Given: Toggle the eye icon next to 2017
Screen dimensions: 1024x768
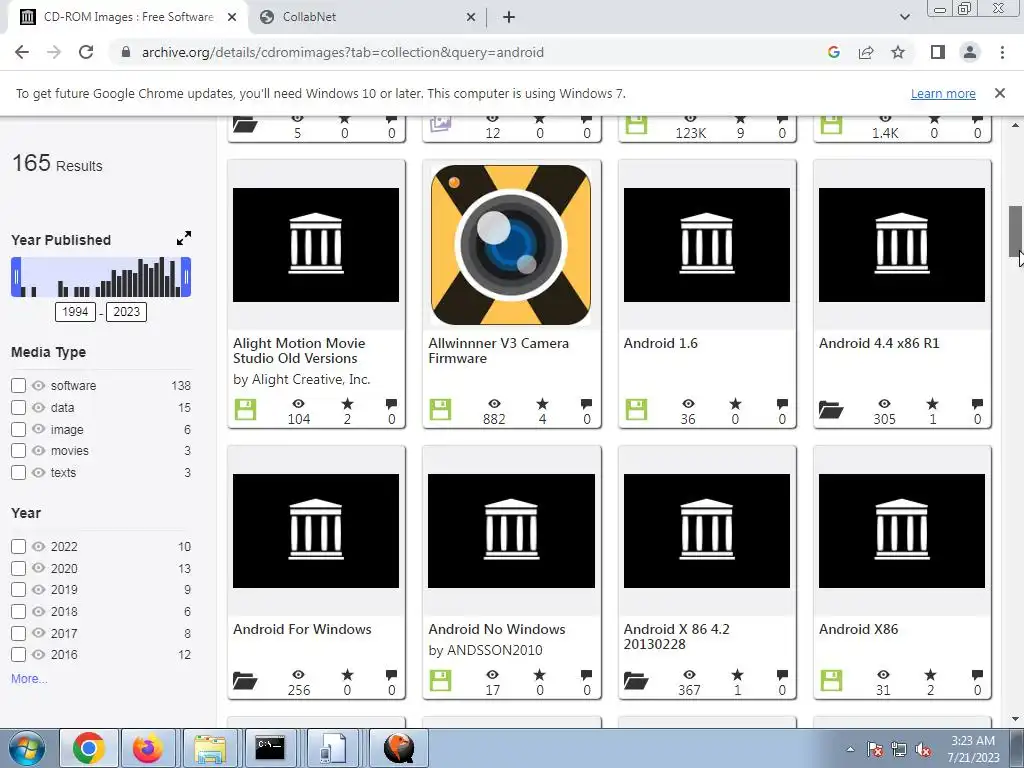Looking at the screenshot, I should pos(39,633).
